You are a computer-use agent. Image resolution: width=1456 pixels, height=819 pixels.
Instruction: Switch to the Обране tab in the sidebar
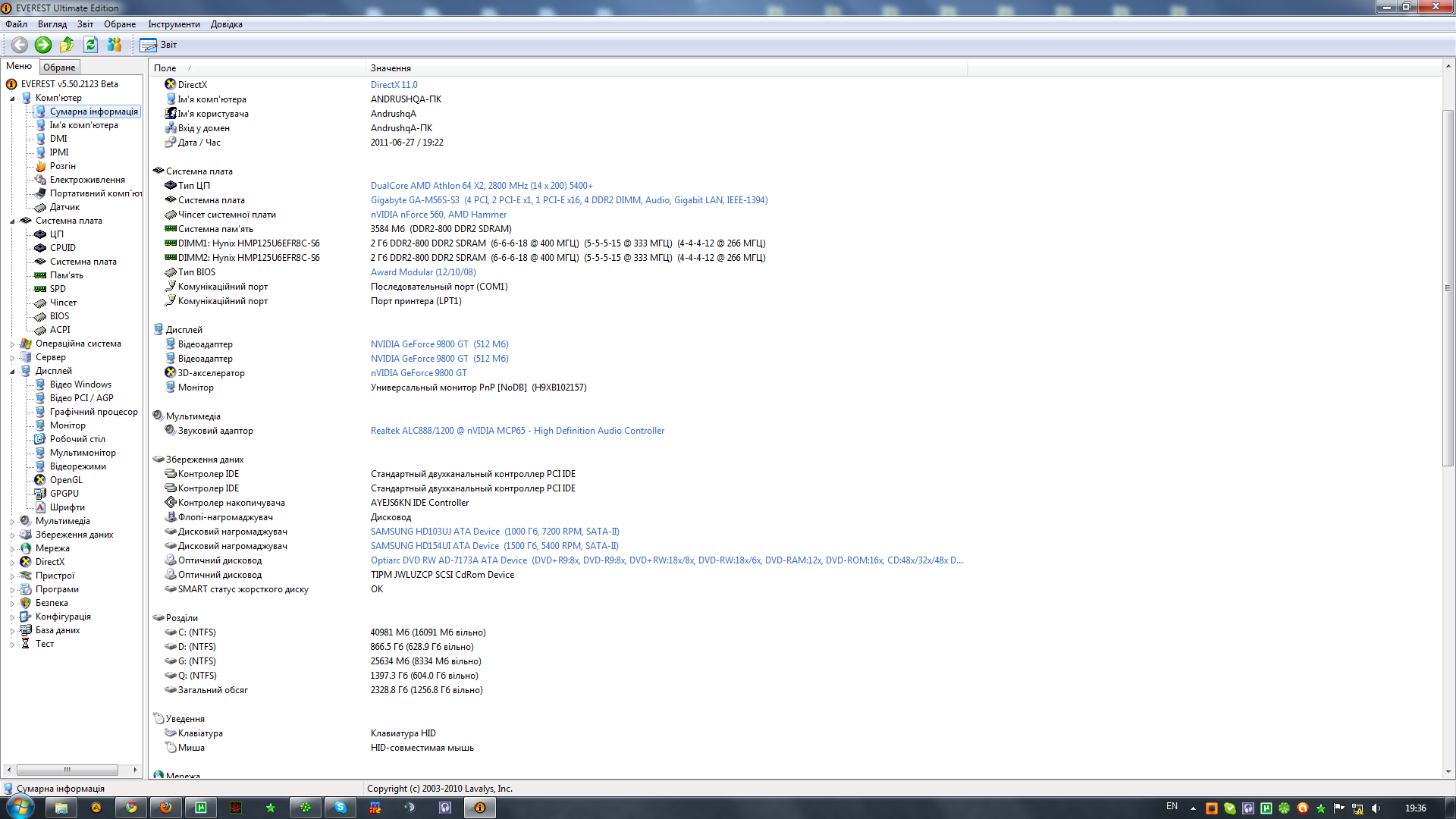(x=59, y=67)
